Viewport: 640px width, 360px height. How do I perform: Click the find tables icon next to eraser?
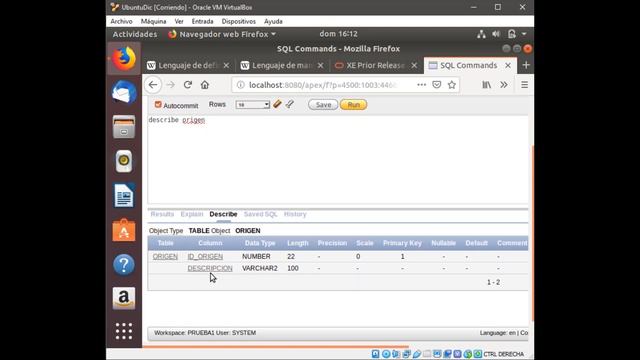[290, 104]
